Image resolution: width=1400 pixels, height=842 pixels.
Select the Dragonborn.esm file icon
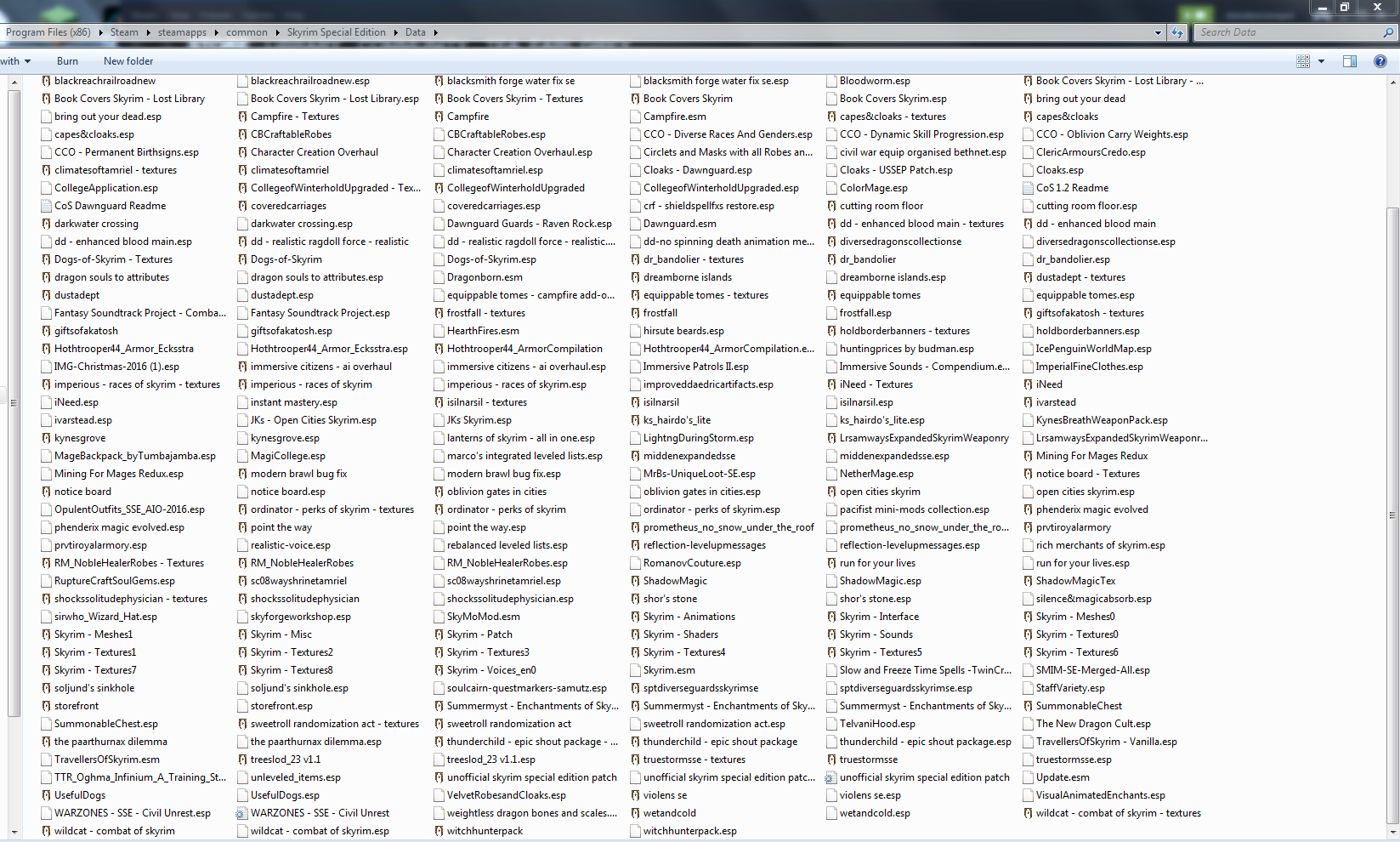pos(439,277)
